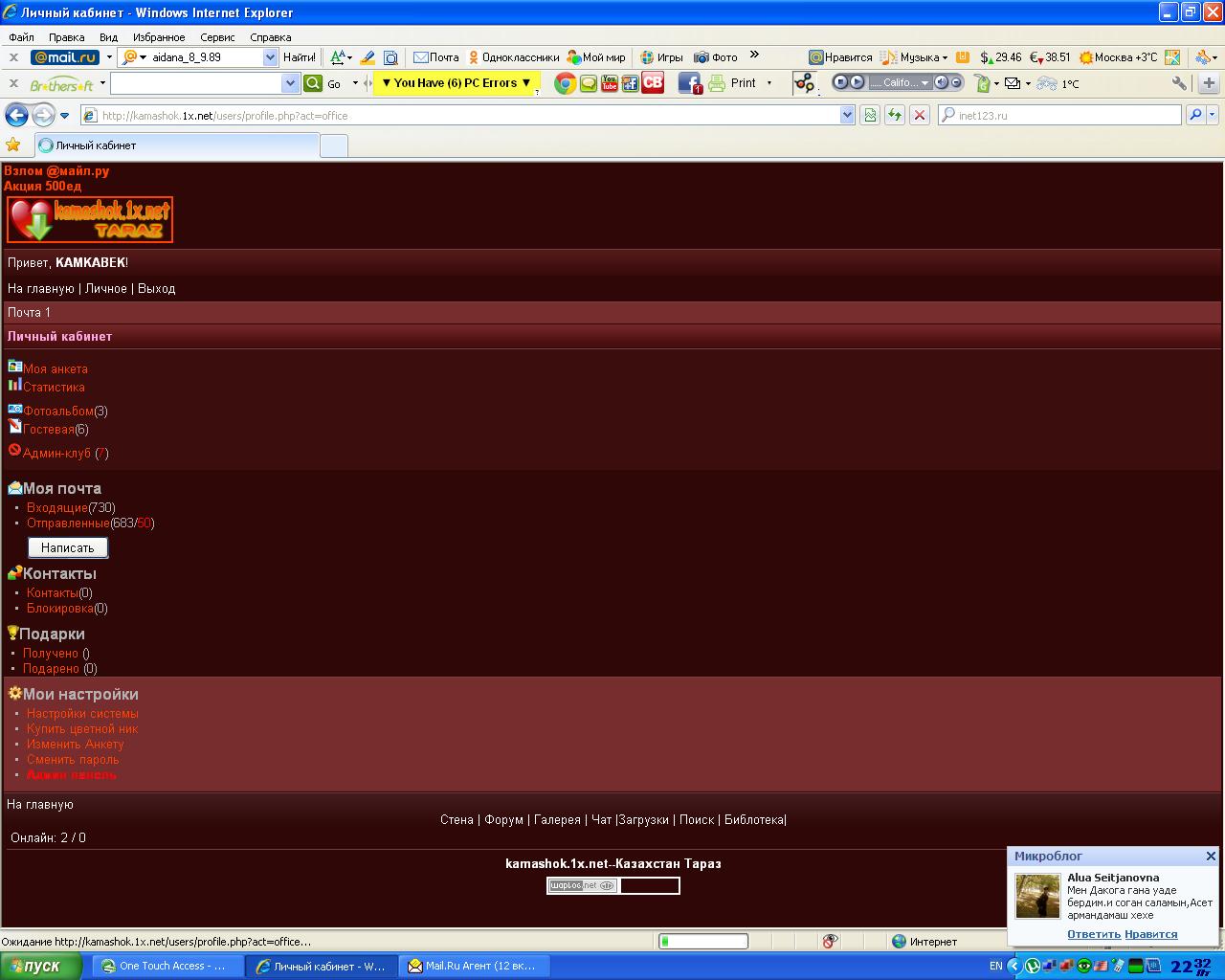The image size is (1225, 980).
Task: Expand the Музыка toolbar dropdown
Action: pyautogui.click(x=945, y=57)
